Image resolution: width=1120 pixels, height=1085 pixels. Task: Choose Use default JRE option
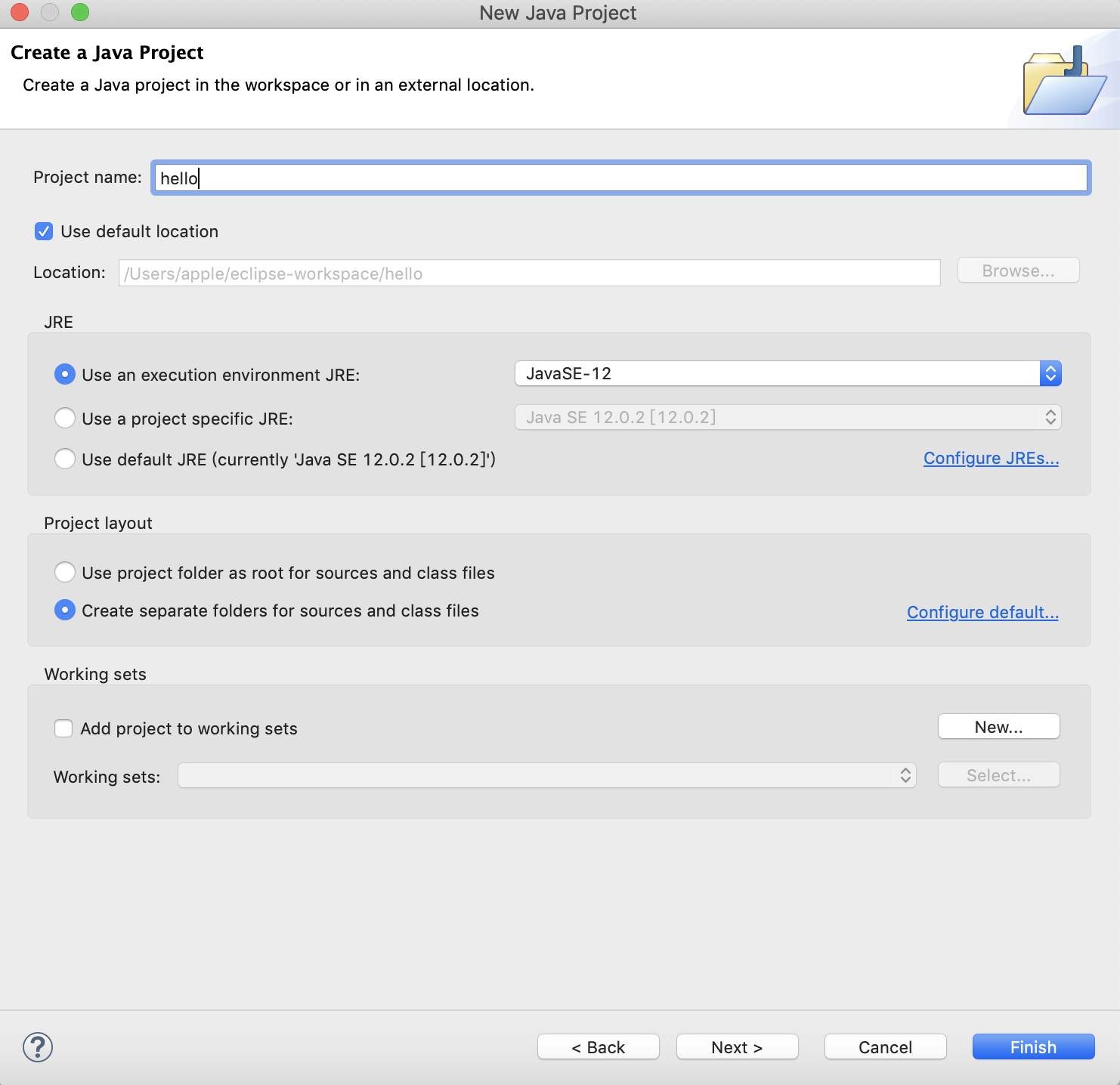coord(65,459)
